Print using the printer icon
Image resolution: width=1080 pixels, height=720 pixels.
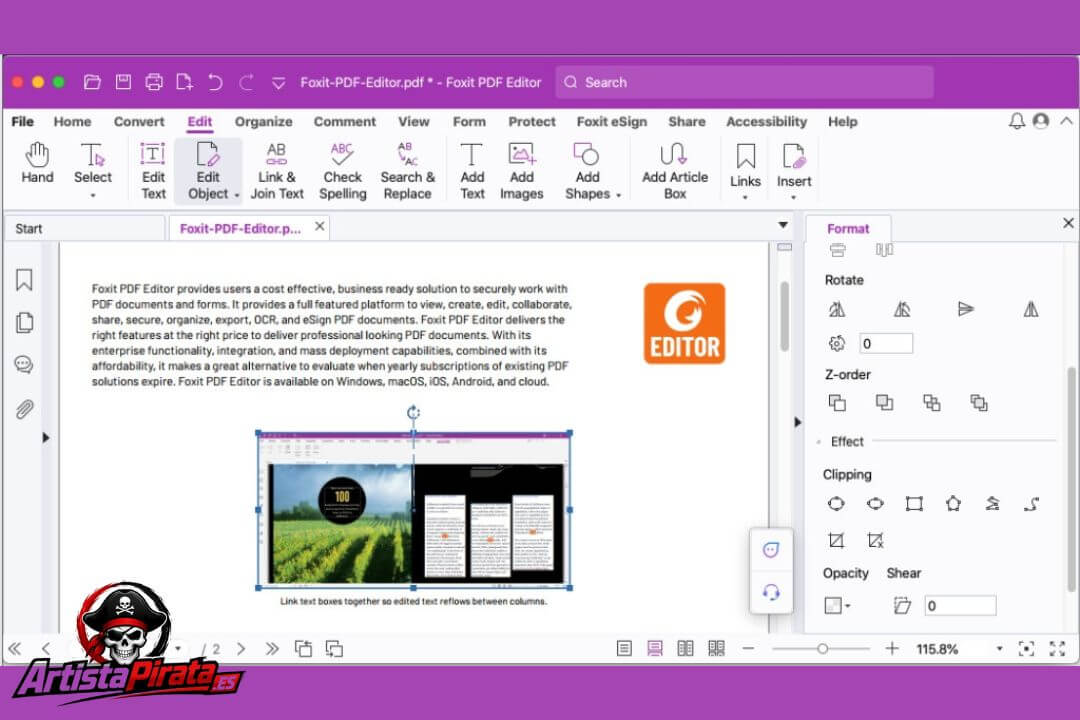(154, 82)
